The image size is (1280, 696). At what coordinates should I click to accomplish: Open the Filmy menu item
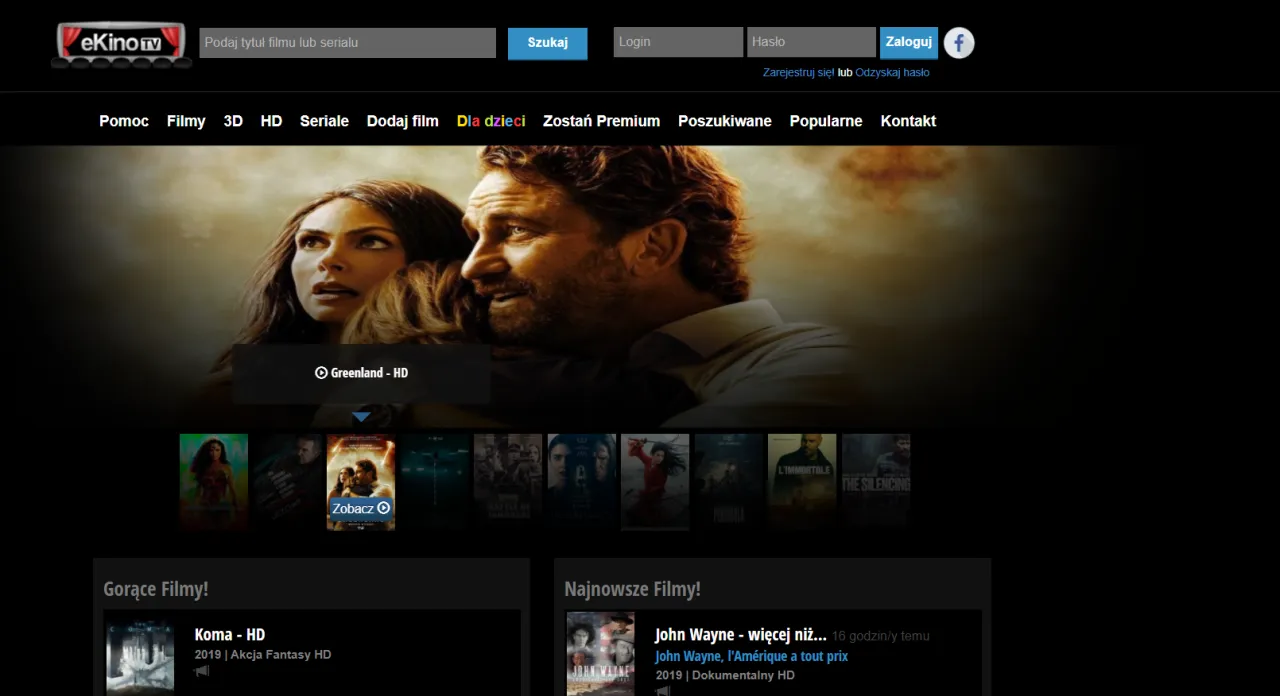click(x=186, y=121)
